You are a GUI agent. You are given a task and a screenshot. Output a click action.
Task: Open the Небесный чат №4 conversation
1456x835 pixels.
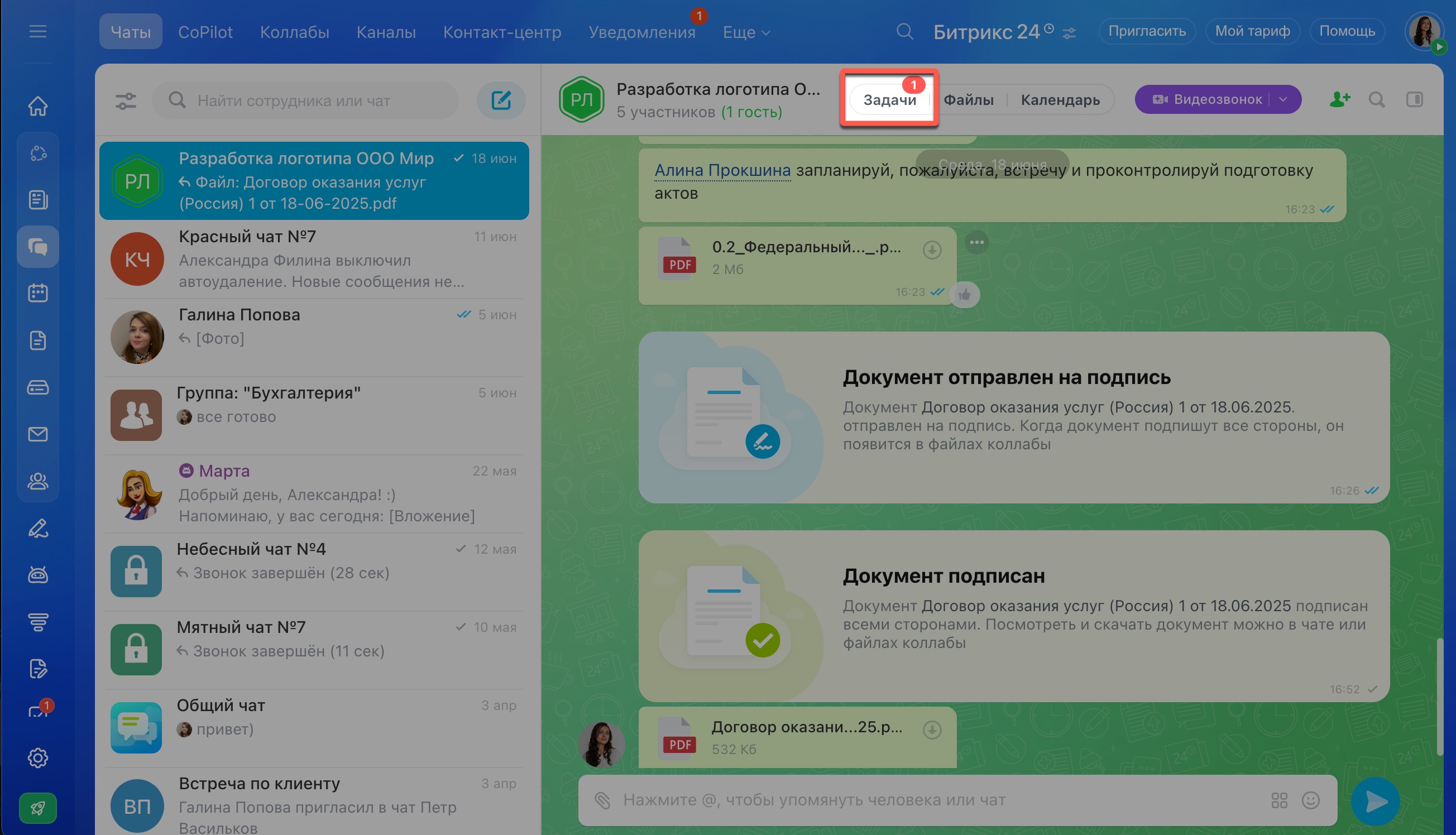[x=314, y=571]
